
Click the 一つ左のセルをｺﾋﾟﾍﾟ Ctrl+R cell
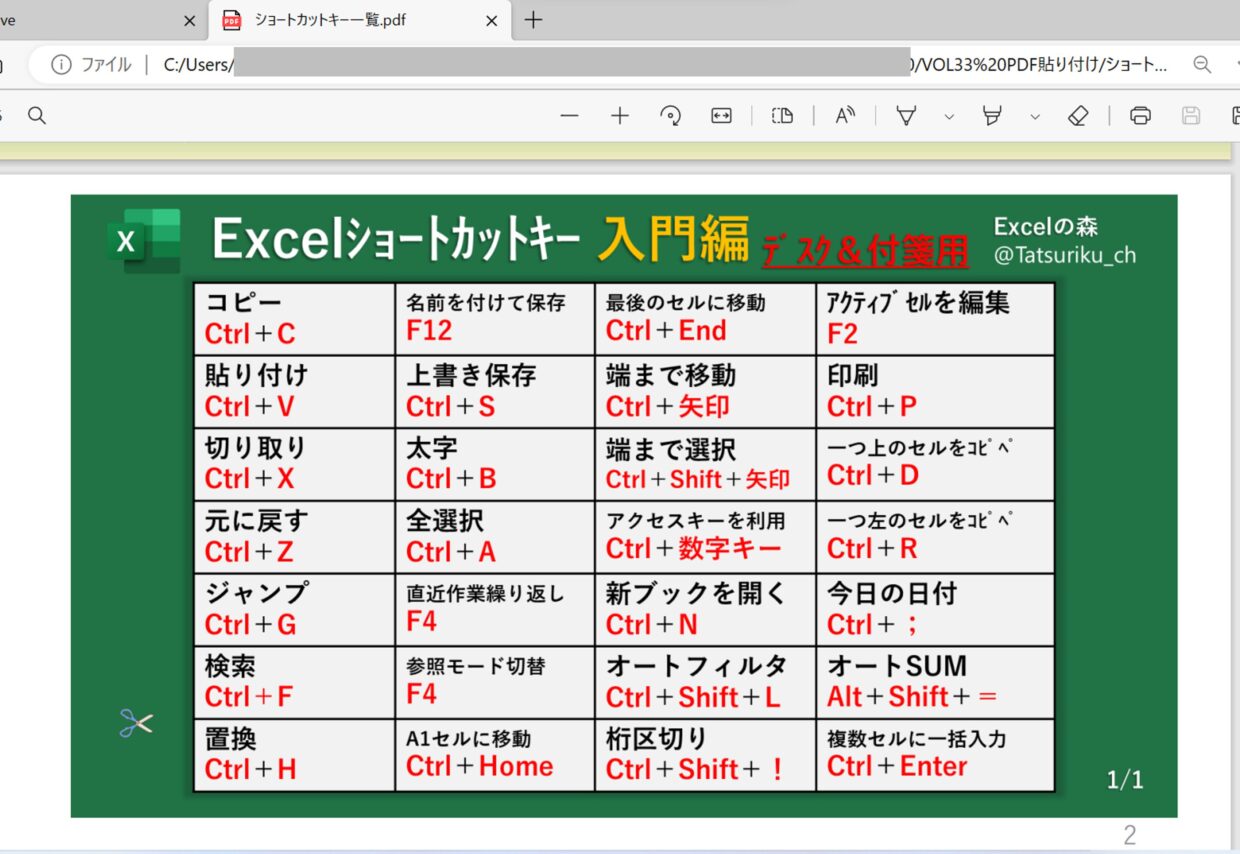[936, 537]
